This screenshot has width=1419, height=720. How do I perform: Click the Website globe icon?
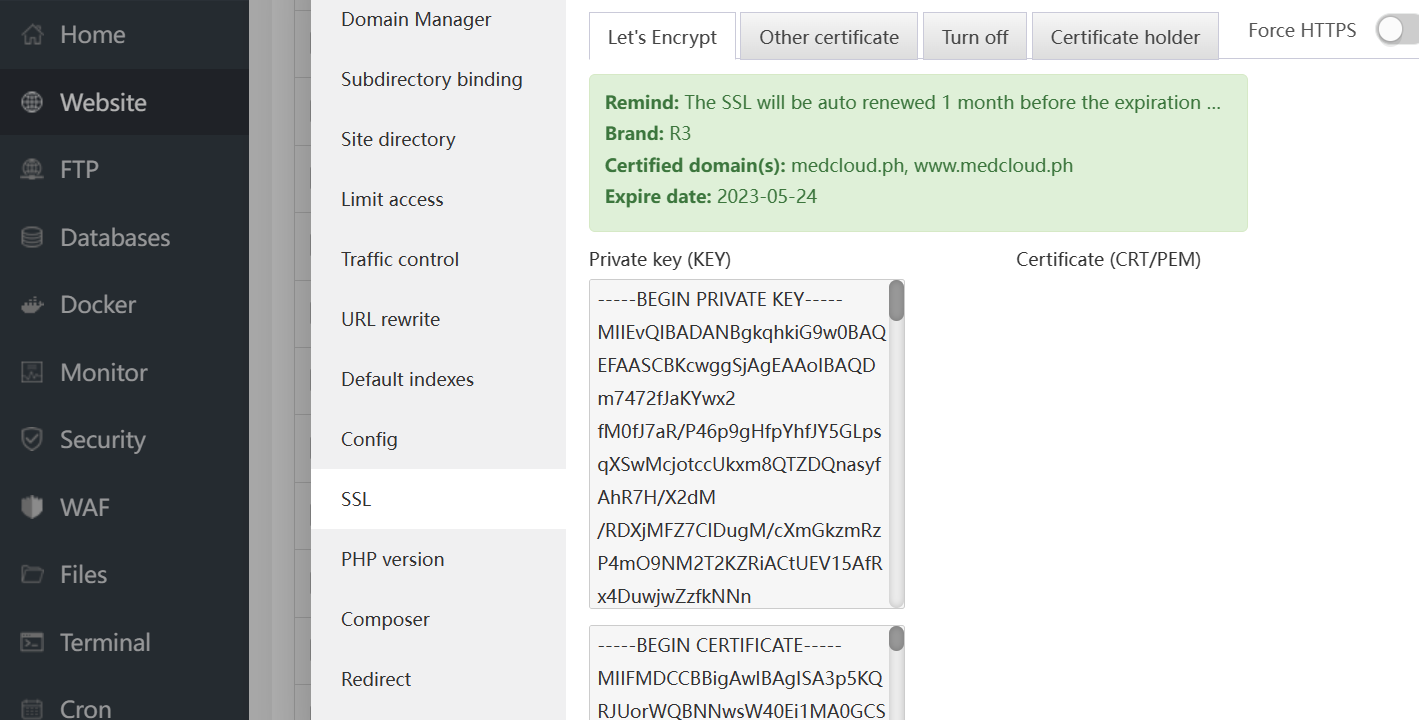click(x=33, y=102)
